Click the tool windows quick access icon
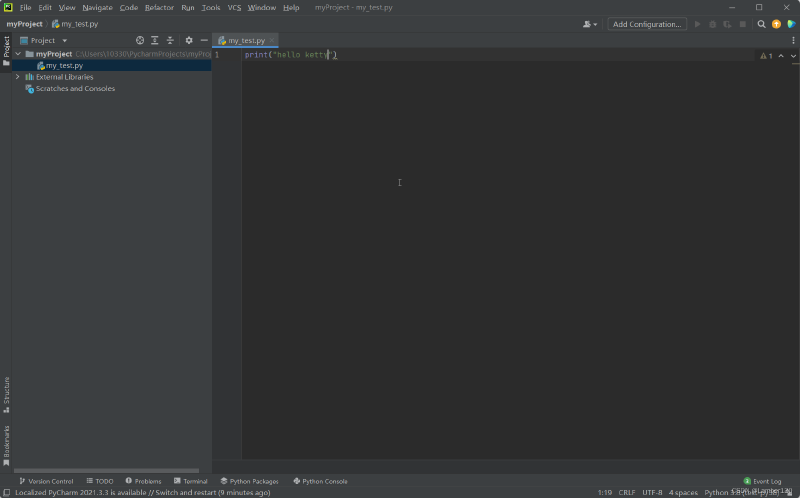Screen dimensions: 800x498 pyautogui.click(x=7, y=492)
